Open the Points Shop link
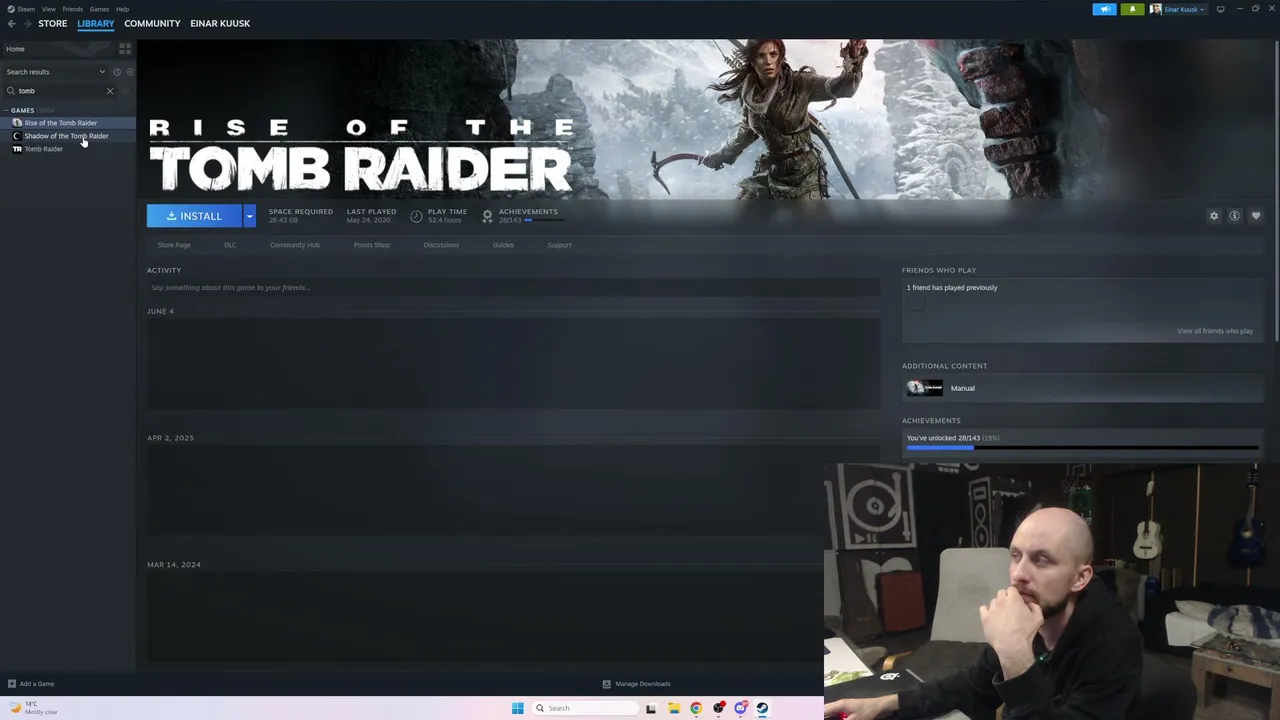This screenshot has height=720, width=1280. click(371, 245)
